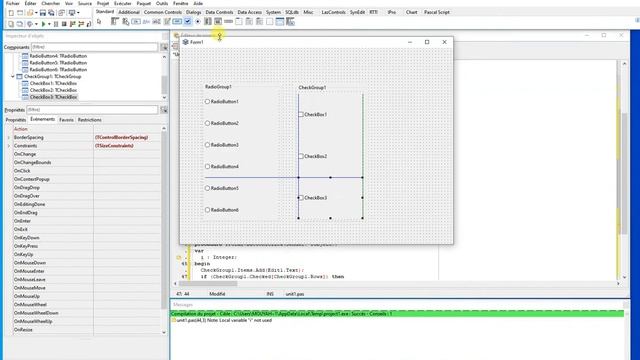
Task: Pick the TComboBox component icon
Action: [x=218, y=22]
